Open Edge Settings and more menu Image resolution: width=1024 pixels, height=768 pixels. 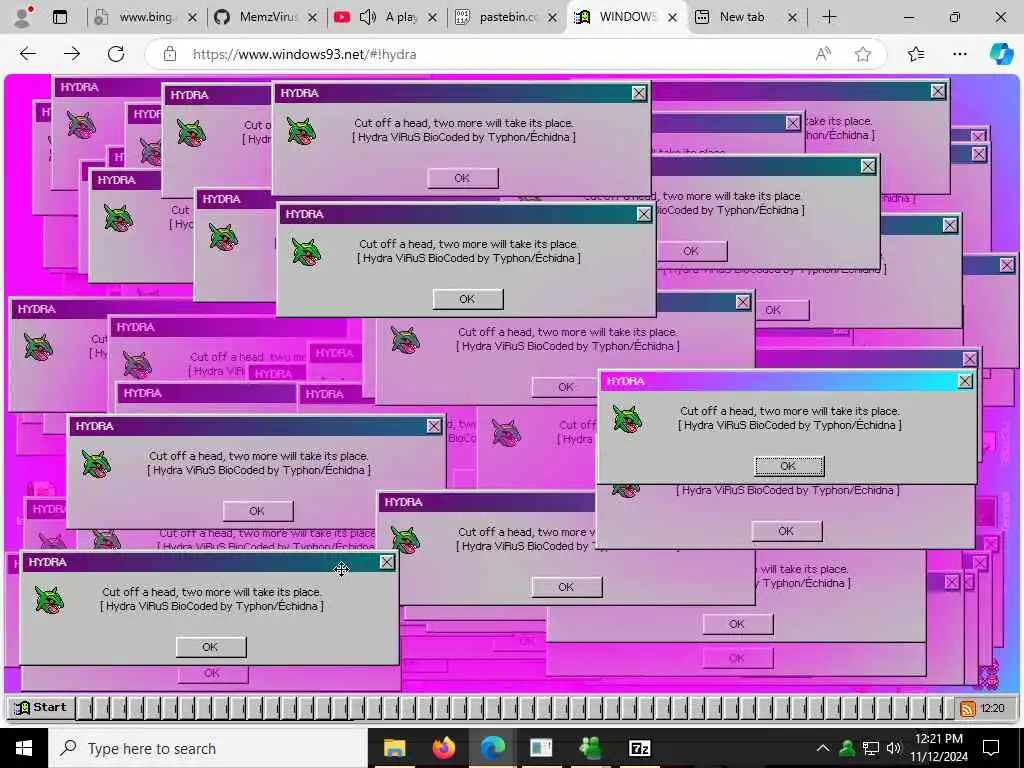click(x=959, y=54)
